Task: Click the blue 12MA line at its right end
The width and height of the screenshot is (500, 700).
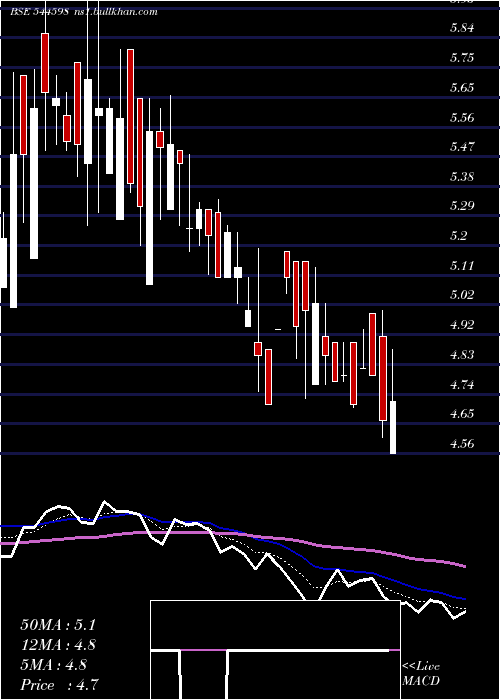Action: point(463,598)
